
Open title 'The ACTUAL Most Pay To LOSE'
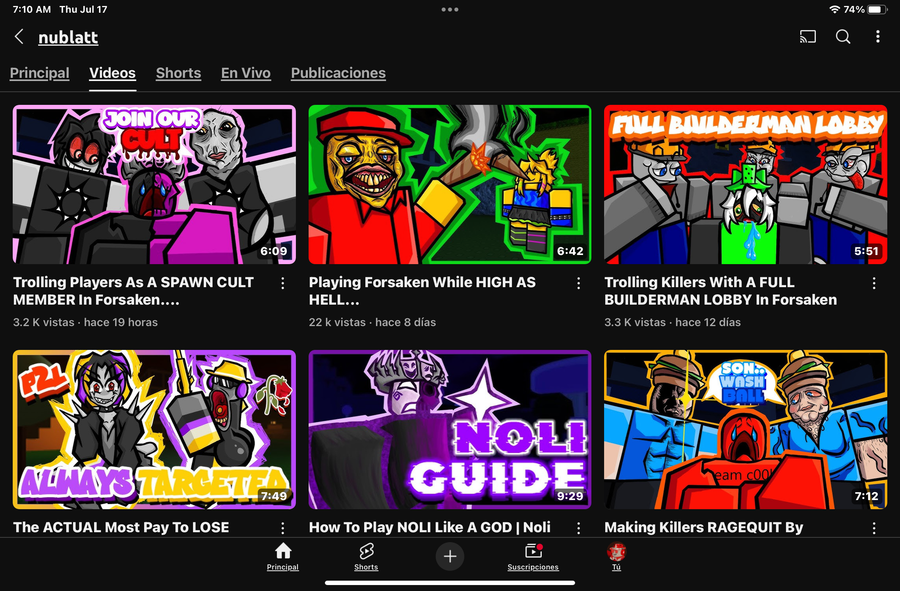coord(121,527)
